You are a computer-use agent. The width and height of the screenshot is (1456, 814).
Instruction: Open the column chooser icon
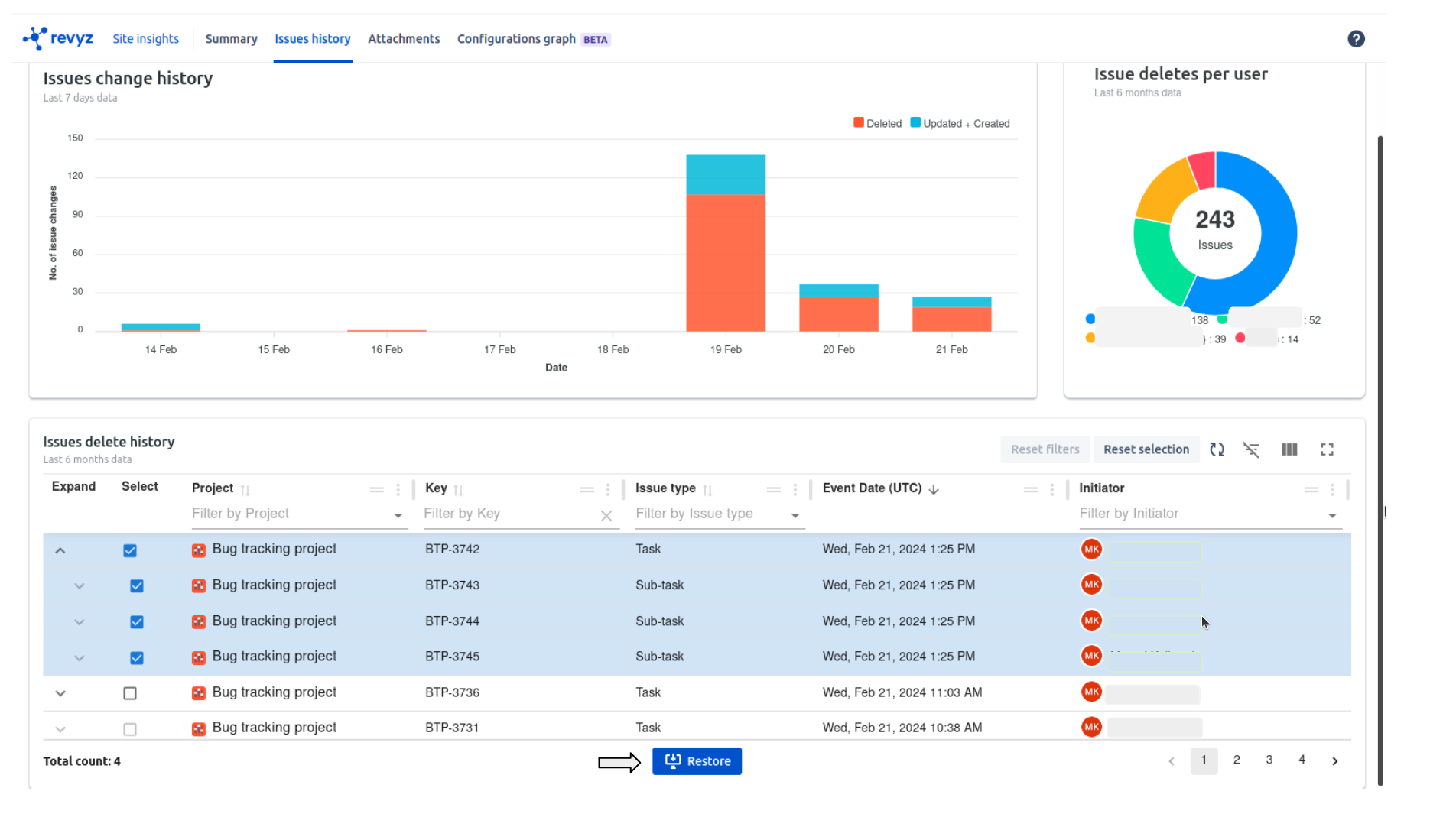(x=1289, y=449)
